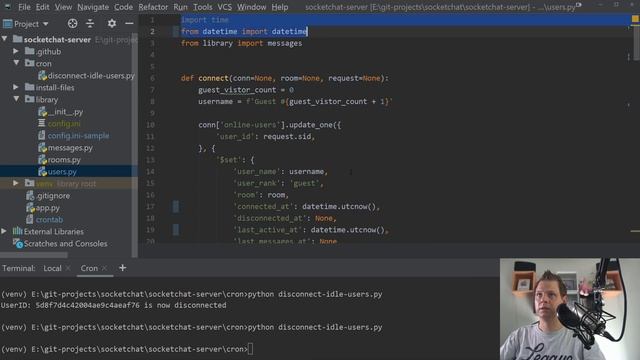Click the External Libraries icon
The height and width of the screenshot is (360, 640).
[18, 231]
